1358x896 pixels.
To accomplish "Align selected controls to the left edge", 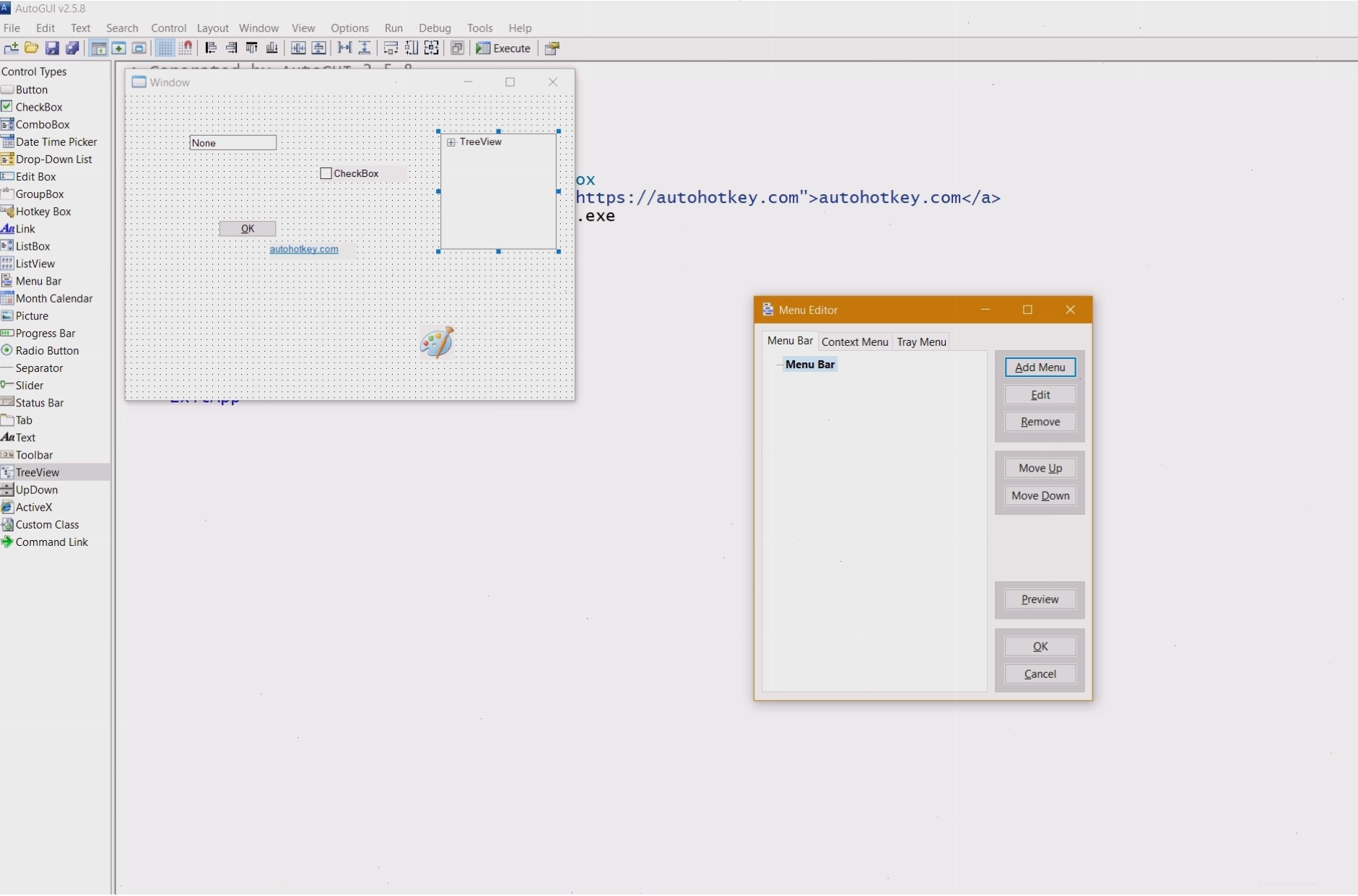I will pyautogui.click(x=211, y=48).
